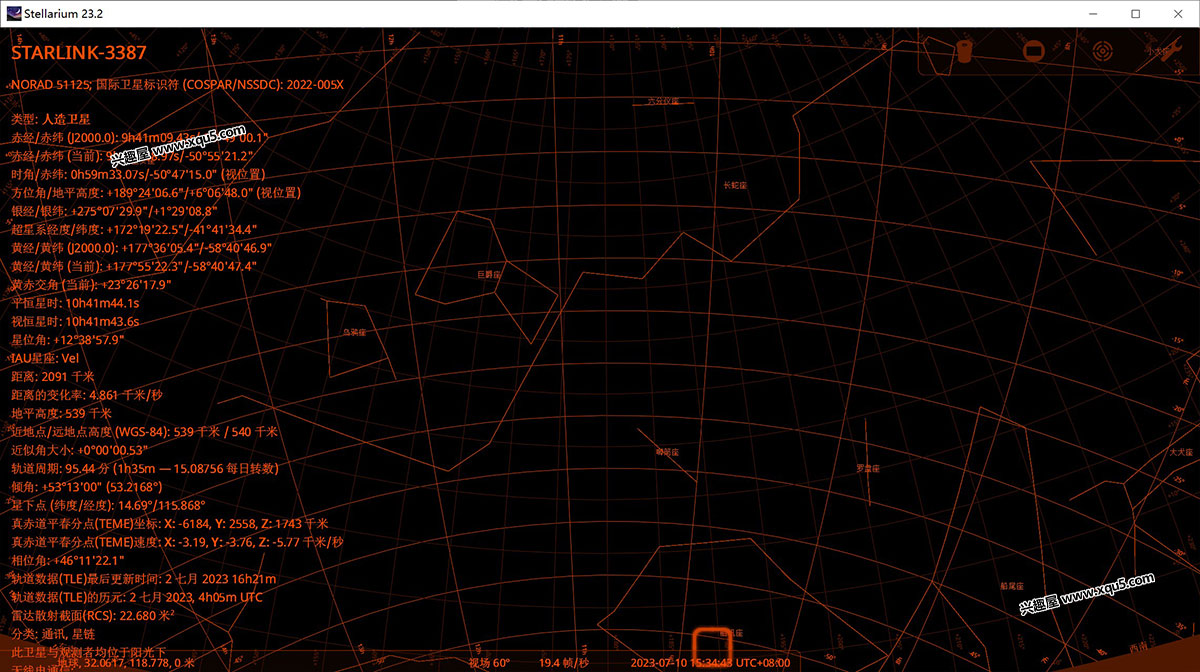Screen dimensions: 1200x672
Task: Click the IAU星座: Vel info line
Action: tap(44, 358)
